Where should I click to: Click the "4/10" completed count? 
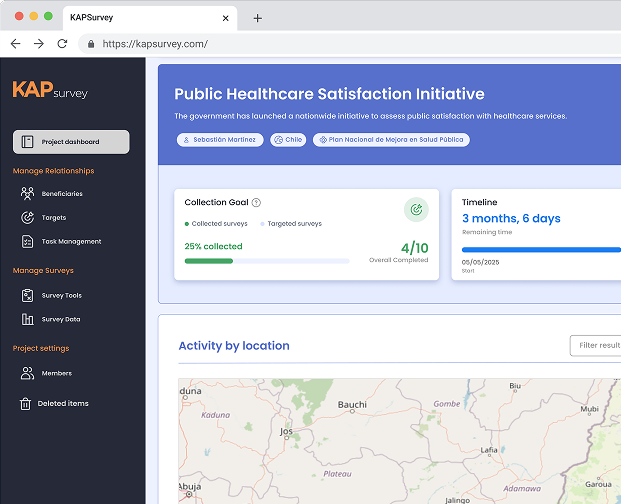[x=415, y=248]
